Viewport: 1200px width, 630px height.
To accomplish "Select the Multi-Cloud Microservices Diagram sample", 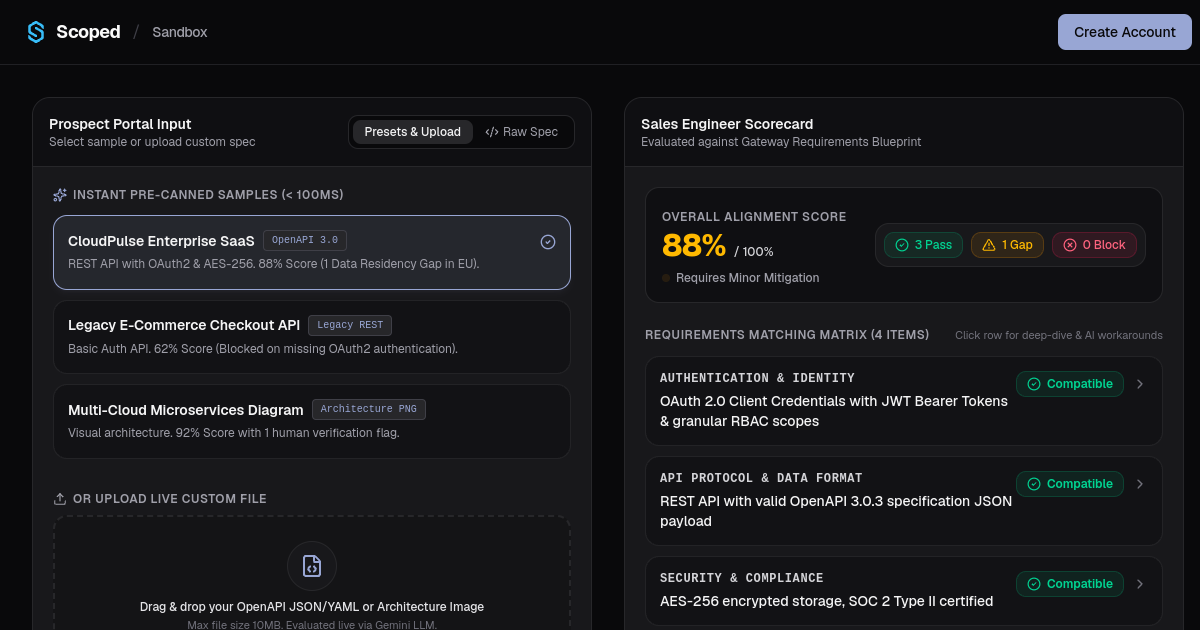I will [312, 421].
